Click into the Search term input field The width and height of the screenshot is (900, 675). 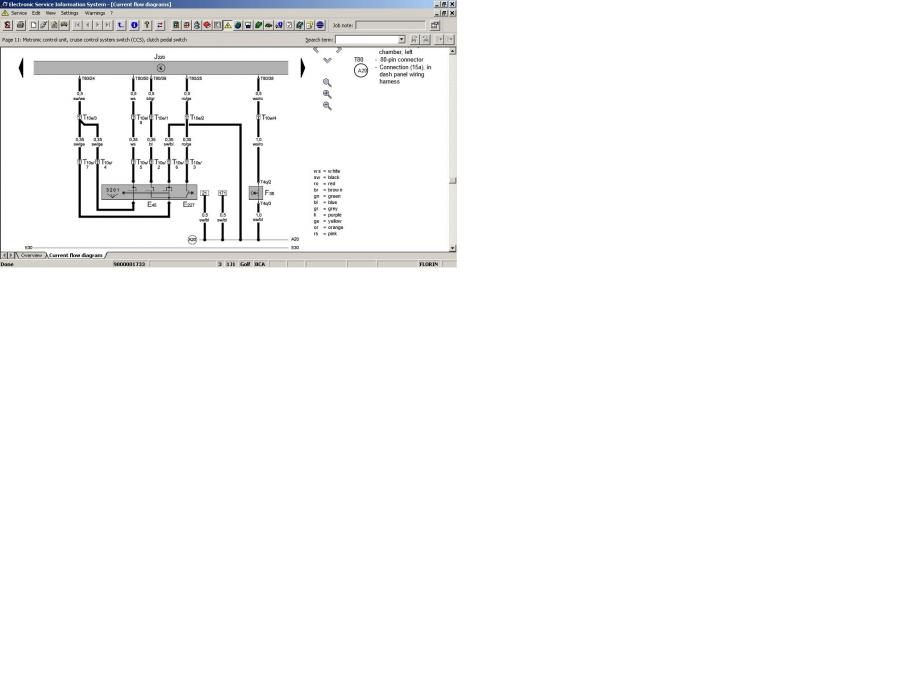(366, 39)
